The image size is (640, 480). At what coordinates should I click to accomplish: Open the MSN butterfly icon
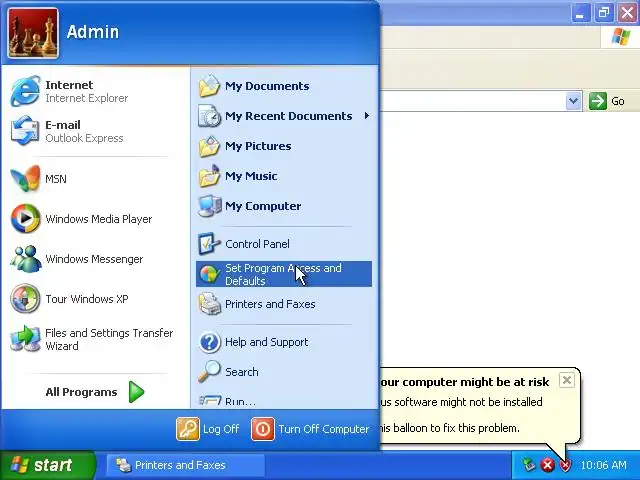[x=25, y=179]
